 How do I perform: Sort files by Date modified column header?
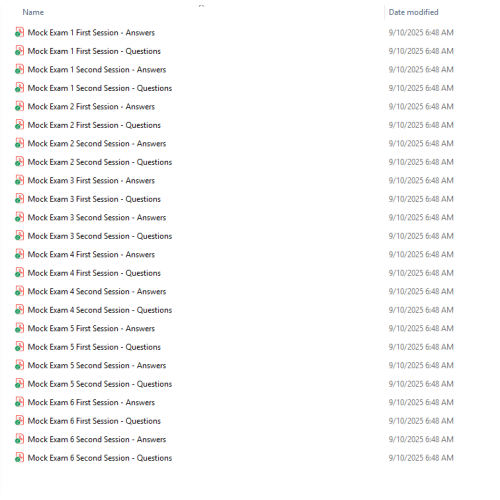click(x=413, y=12)
